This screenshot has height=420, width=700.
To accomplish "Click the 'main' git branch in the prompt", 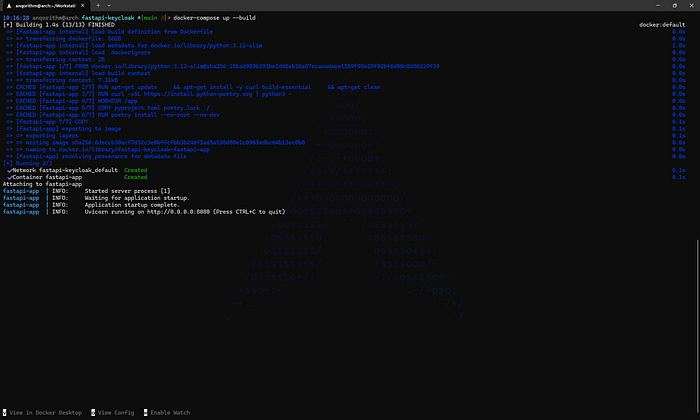I will tap(150, 18).
